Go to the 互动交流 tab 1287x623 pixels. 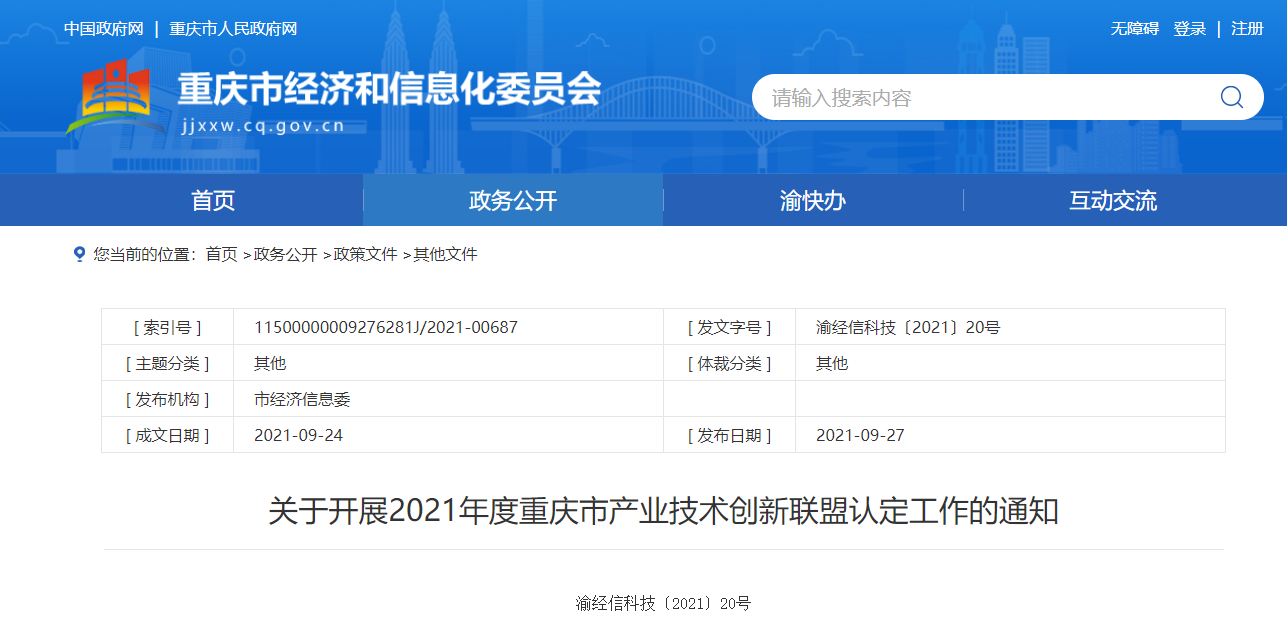[1113, 200]
